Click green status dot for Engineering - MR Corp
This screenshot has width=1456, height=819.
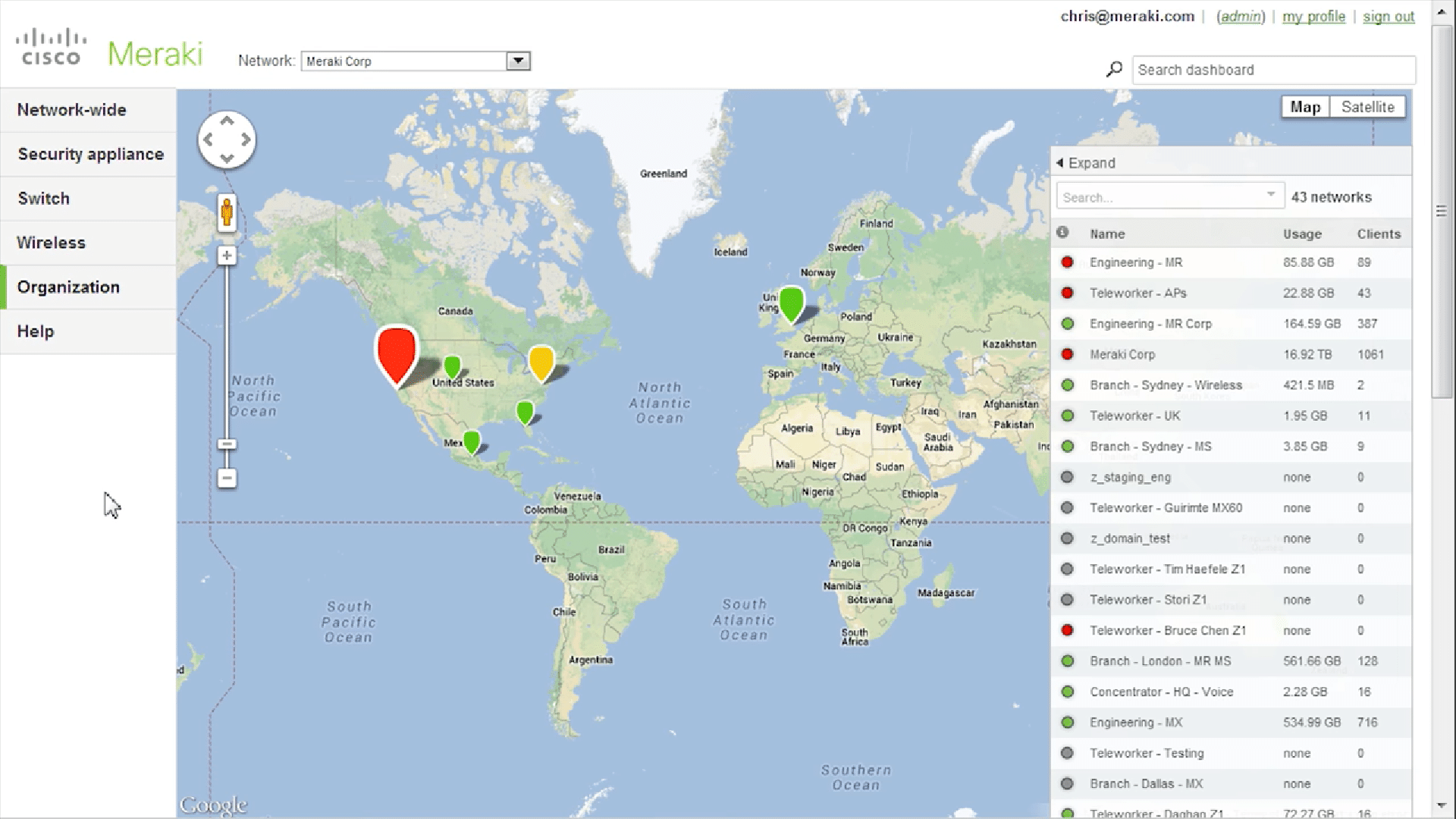click(x=1067, y=324)
